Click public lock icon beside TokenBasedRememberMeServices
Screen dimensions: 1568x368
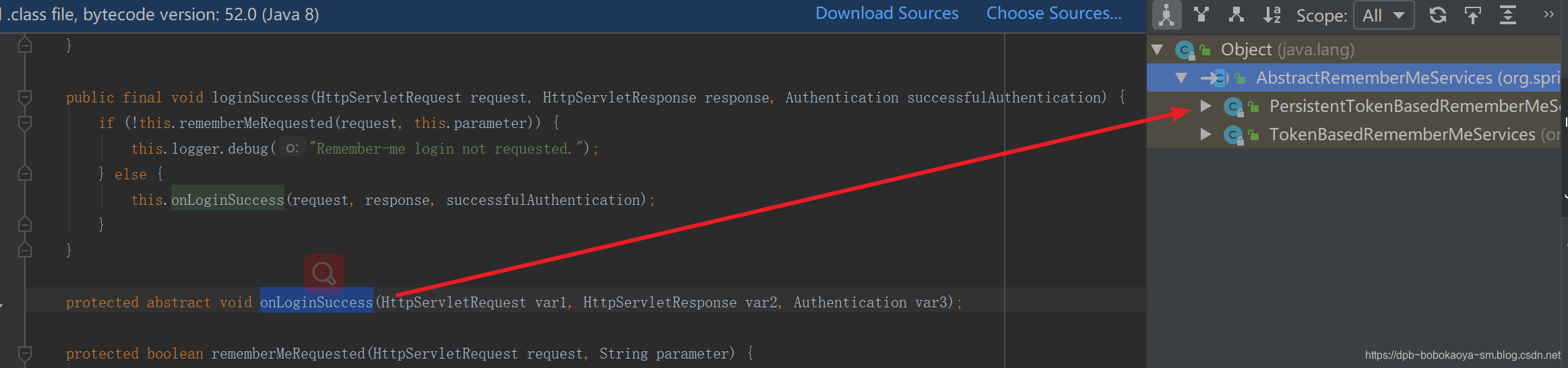point(1254,135)
